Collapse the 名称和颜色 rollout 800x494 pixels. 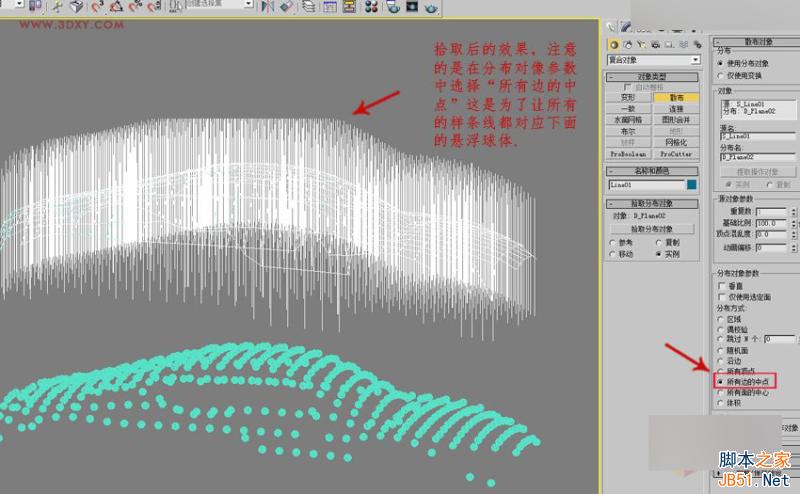point(652,171)
